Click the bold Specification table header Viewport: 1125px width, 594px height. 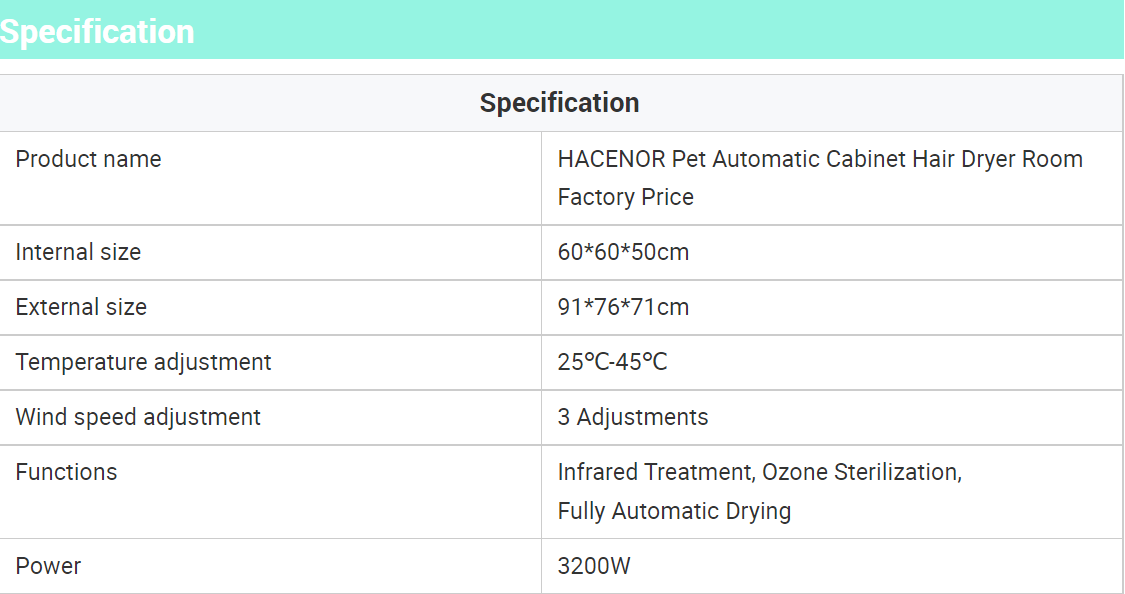pyautogui.click(x=560, y=103)
